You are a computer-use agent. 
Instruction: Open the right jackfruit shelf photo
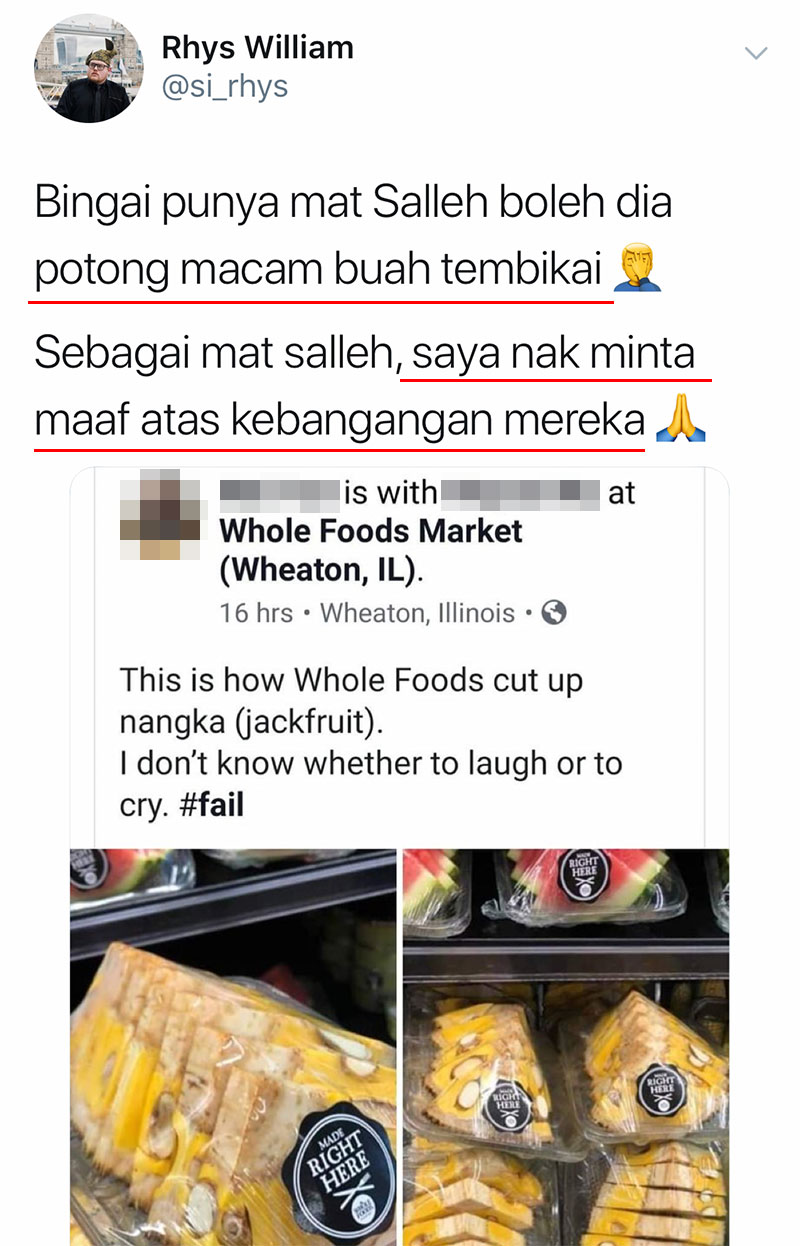tap(566, 1047)
